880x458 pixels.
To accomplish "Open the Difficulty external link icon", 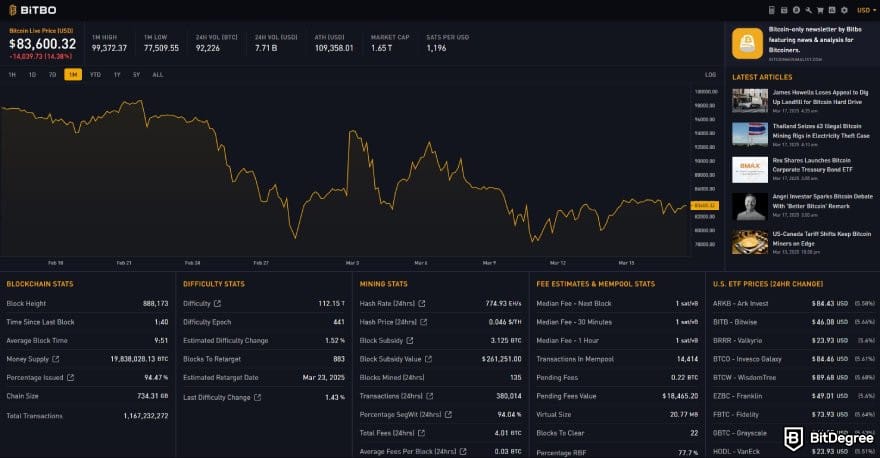I will tap(217, 304).
